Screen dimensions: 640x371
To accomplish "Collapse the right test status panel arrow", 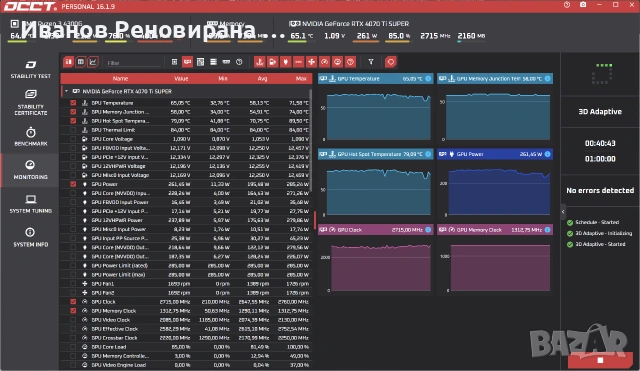I will (563, 211).
